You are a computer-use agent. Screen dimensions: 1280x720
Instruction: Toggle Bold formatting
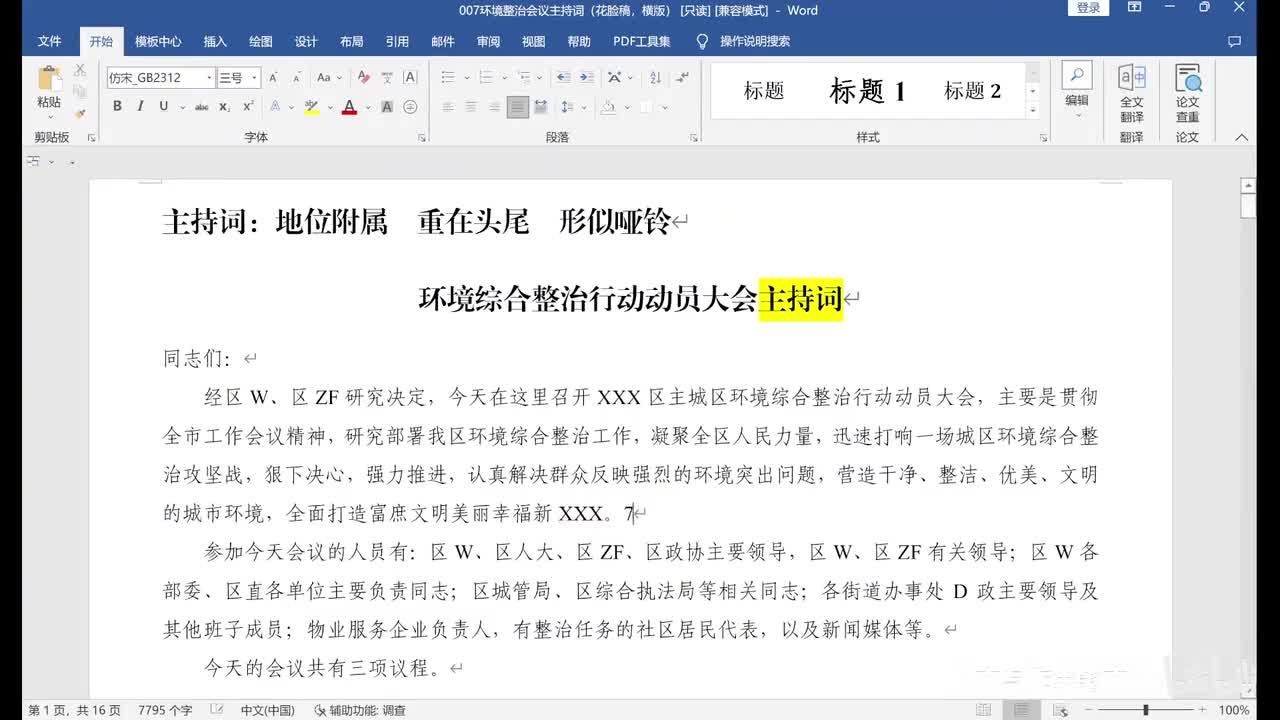click(x=117, y=107)
